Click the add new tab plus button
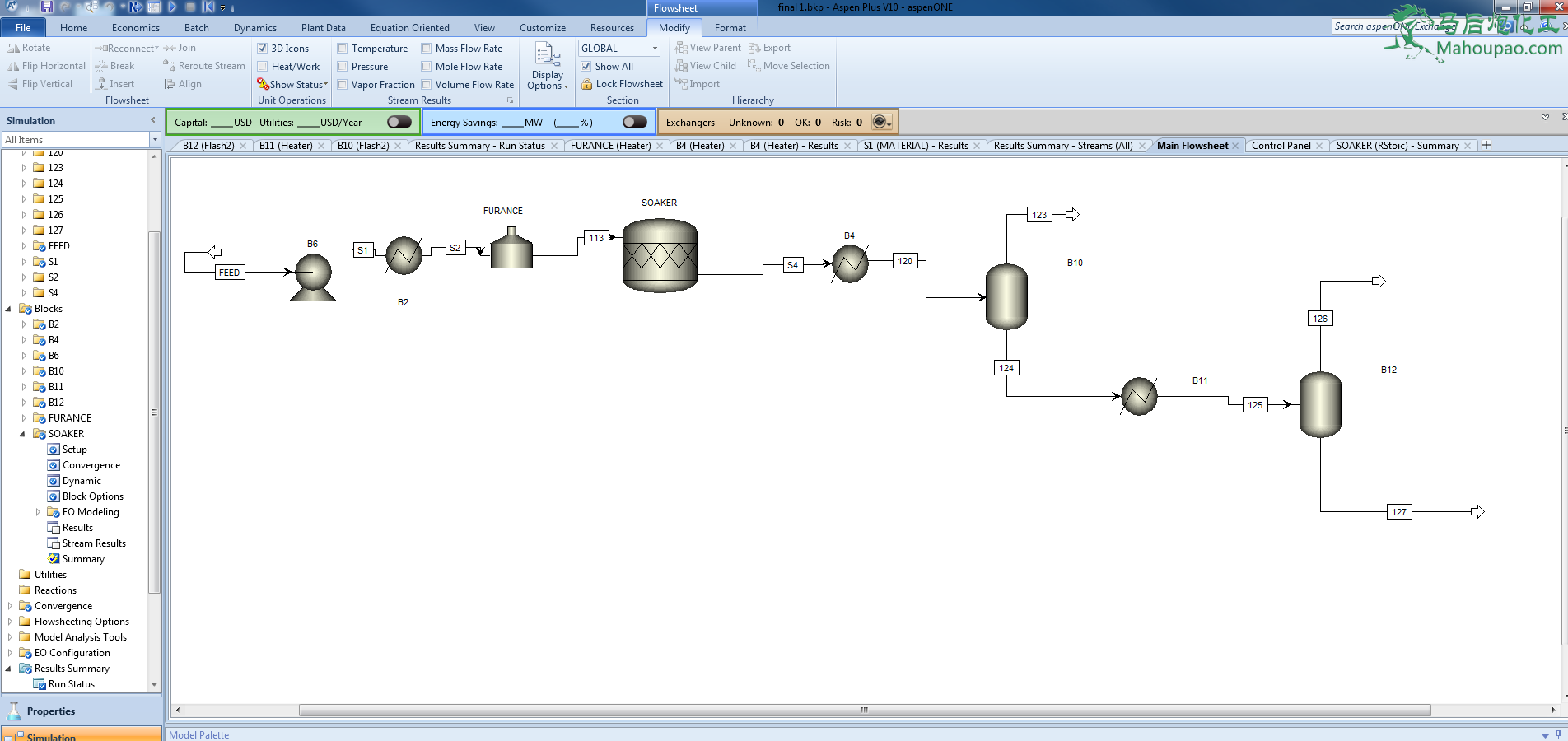The height and width of the screenshot is (741, 1568). click(1486, 146)
